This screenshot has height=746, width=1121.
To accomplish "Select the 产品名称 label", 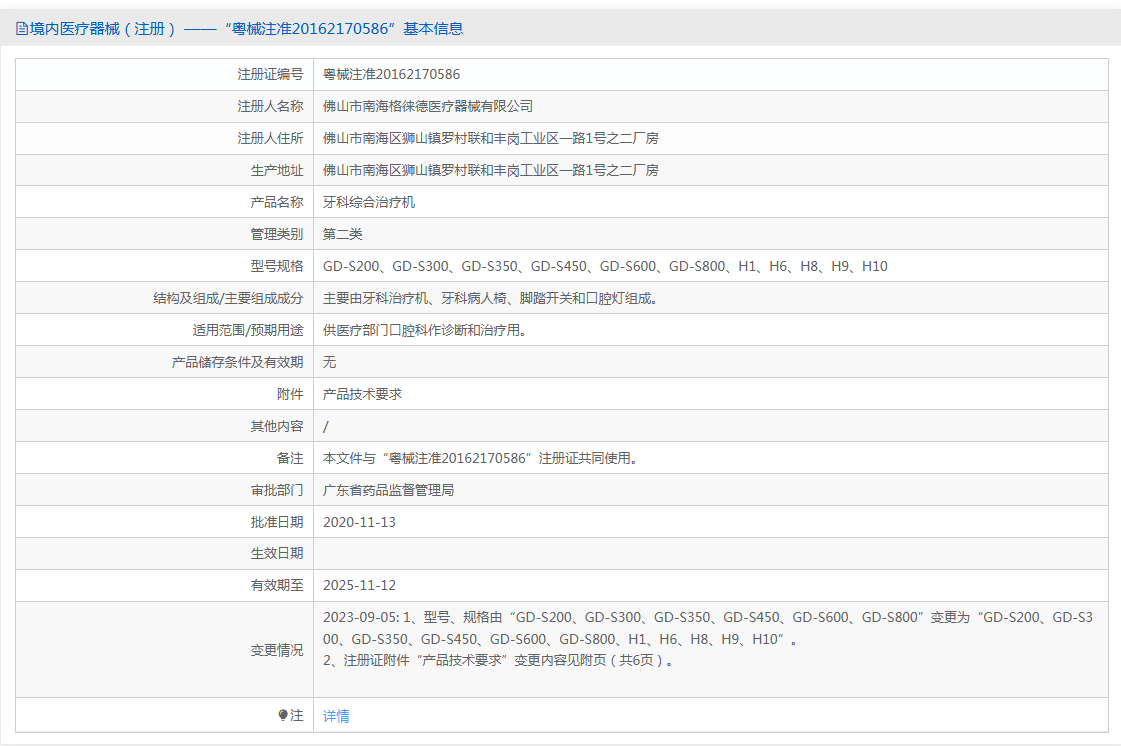I will [277, 202].
